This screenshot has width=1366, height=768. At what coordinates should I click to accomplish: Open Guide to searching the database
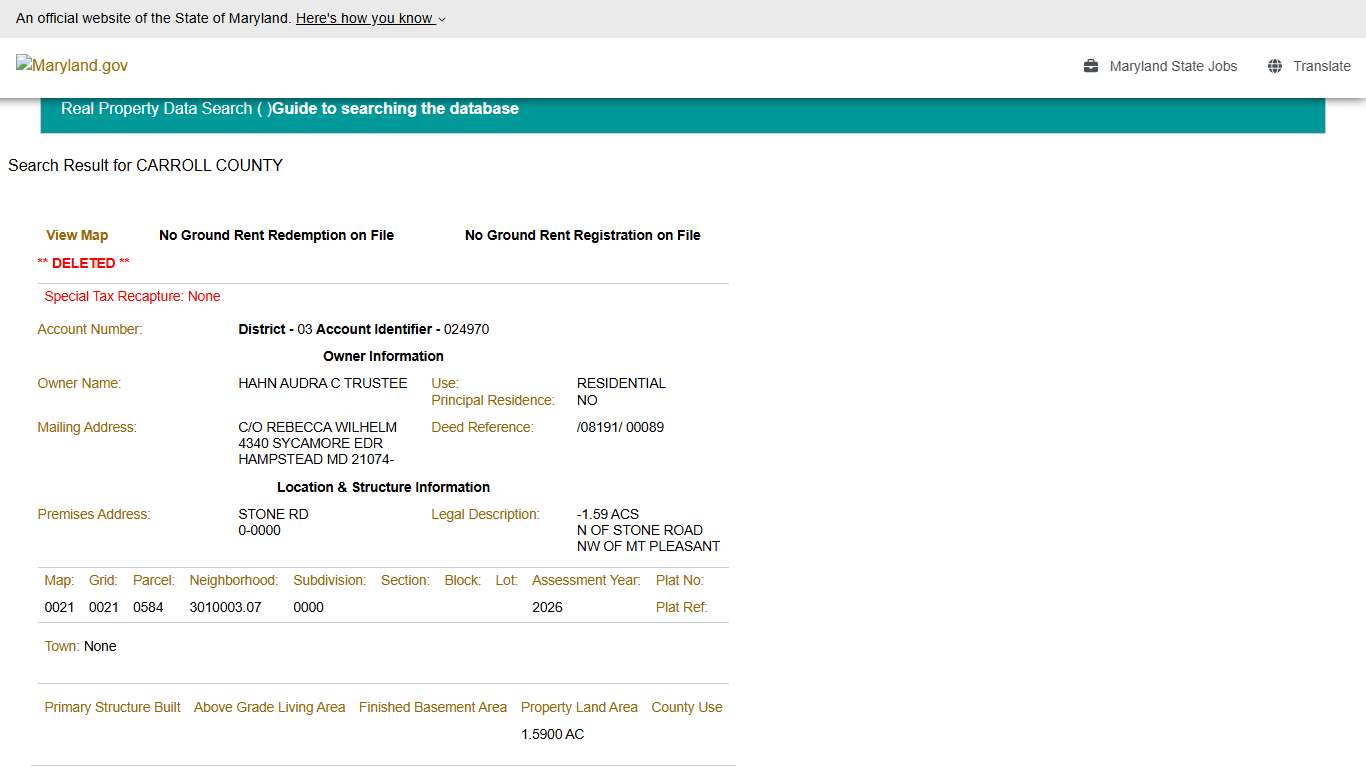[x=395, y=109]
